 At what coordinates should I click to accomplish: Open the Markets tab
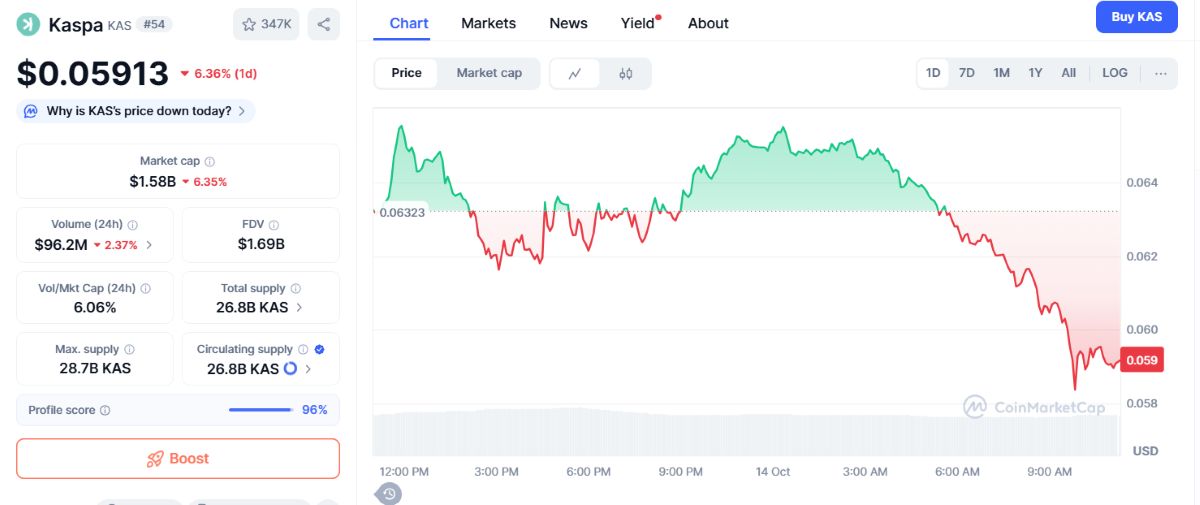coord(489,23)
